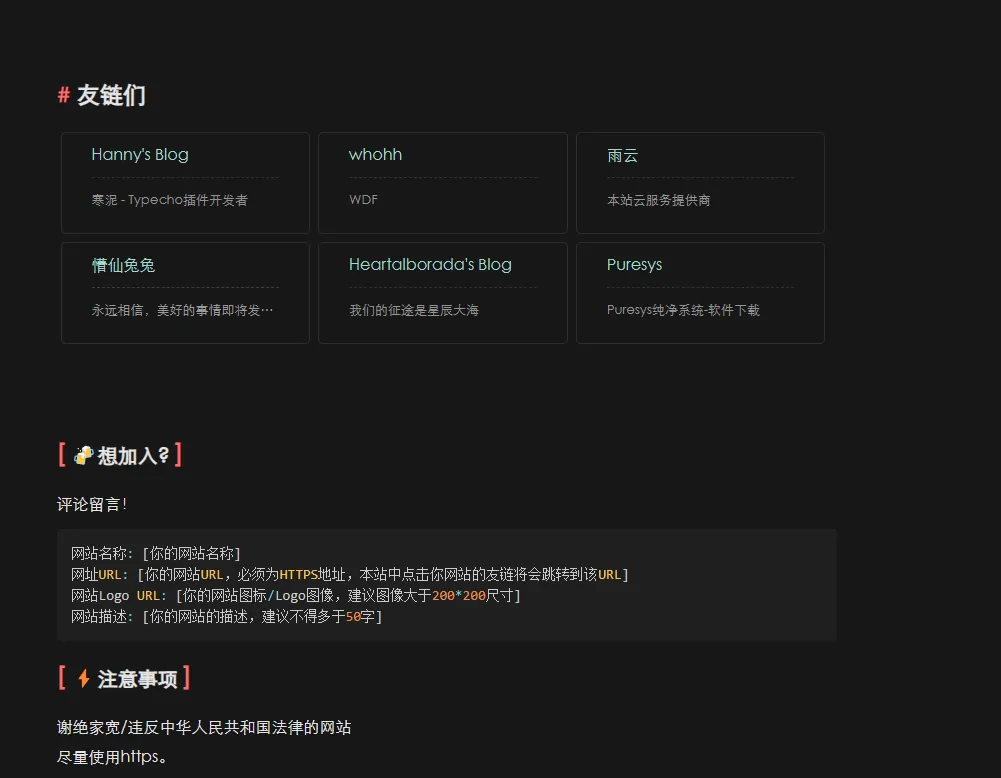Open Hanny's Blog friend link card
Viewport: 1001px width, 778px height.
[185, 182]
